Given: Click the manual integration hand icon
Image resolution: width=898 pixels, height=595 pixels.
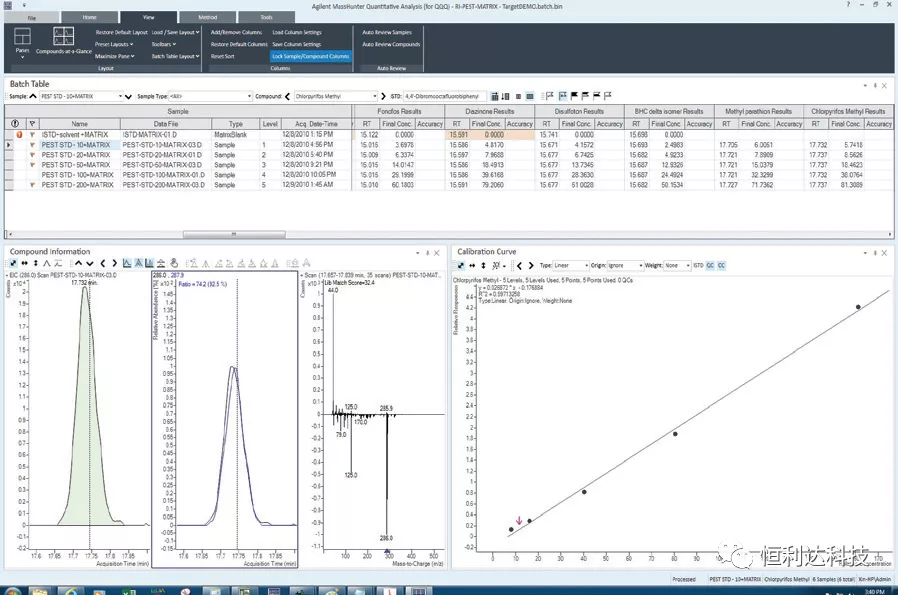Looking at the screenshot, I should point(174,264).
